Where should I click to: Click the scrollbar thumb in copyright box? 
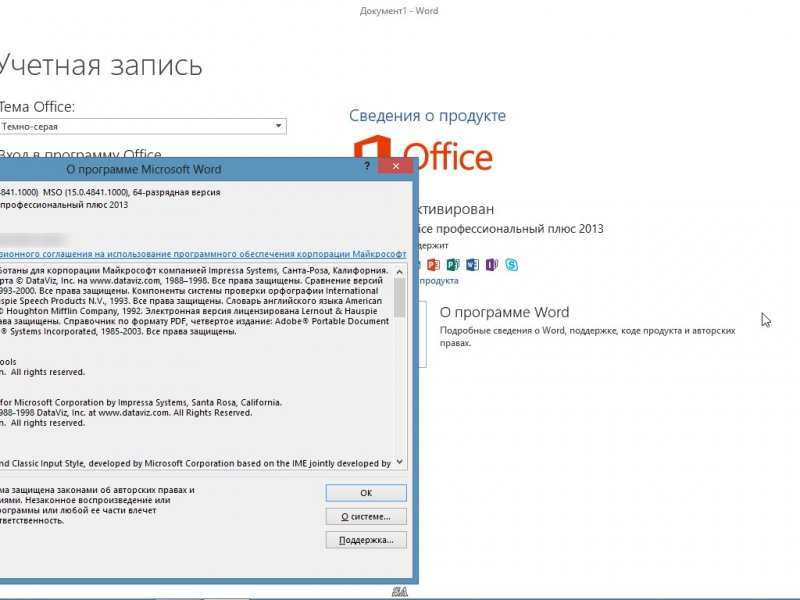(399, 297)
